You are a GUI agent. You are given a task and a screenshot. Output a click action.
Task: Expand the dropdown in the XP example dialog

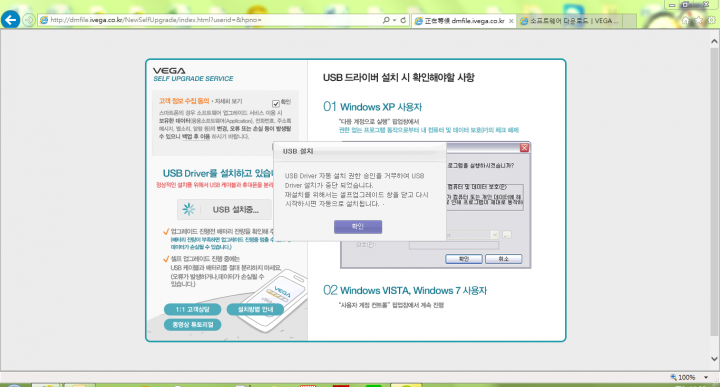(x=495, y=235)
